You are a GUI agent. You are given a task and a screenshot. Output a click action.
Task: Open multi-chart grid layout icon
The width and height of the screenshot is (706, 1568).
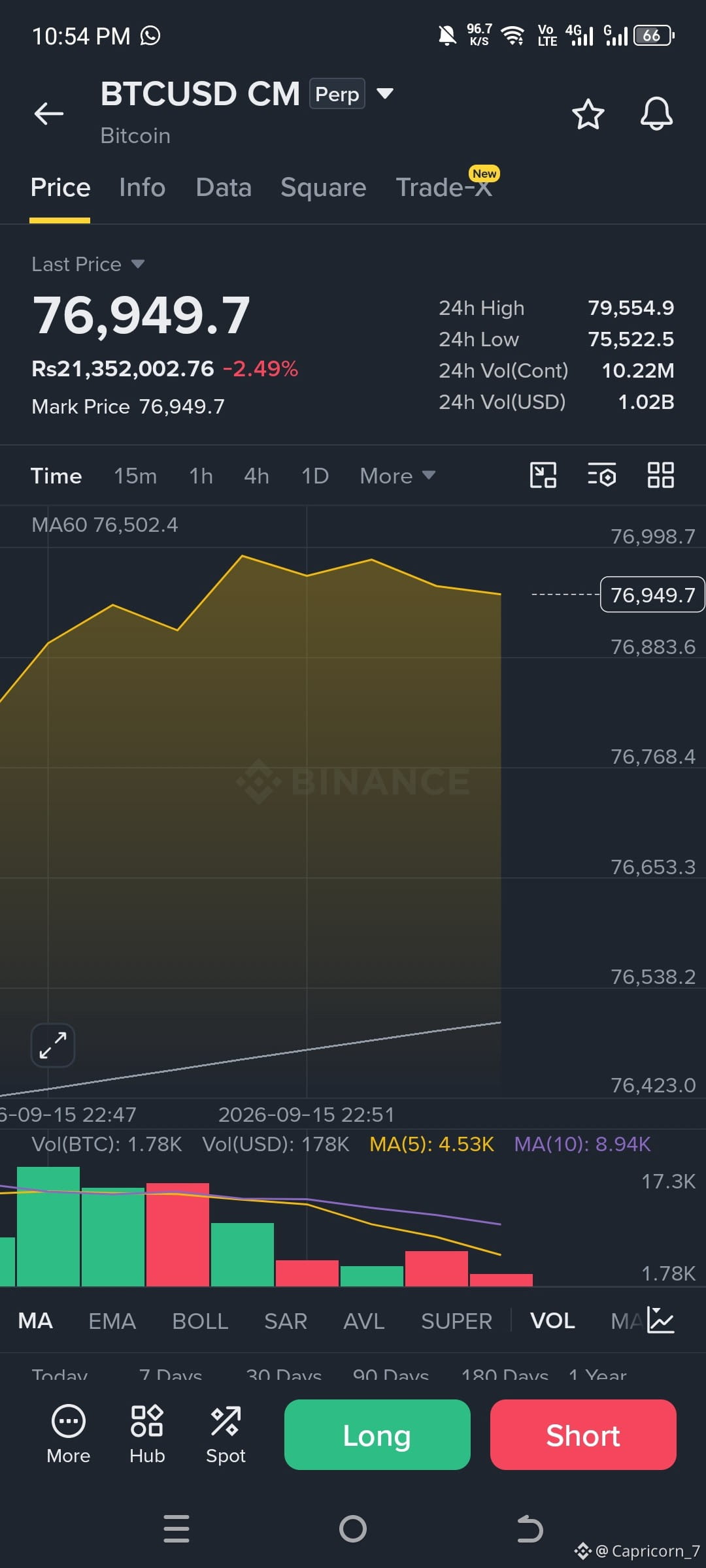[661, 475]
